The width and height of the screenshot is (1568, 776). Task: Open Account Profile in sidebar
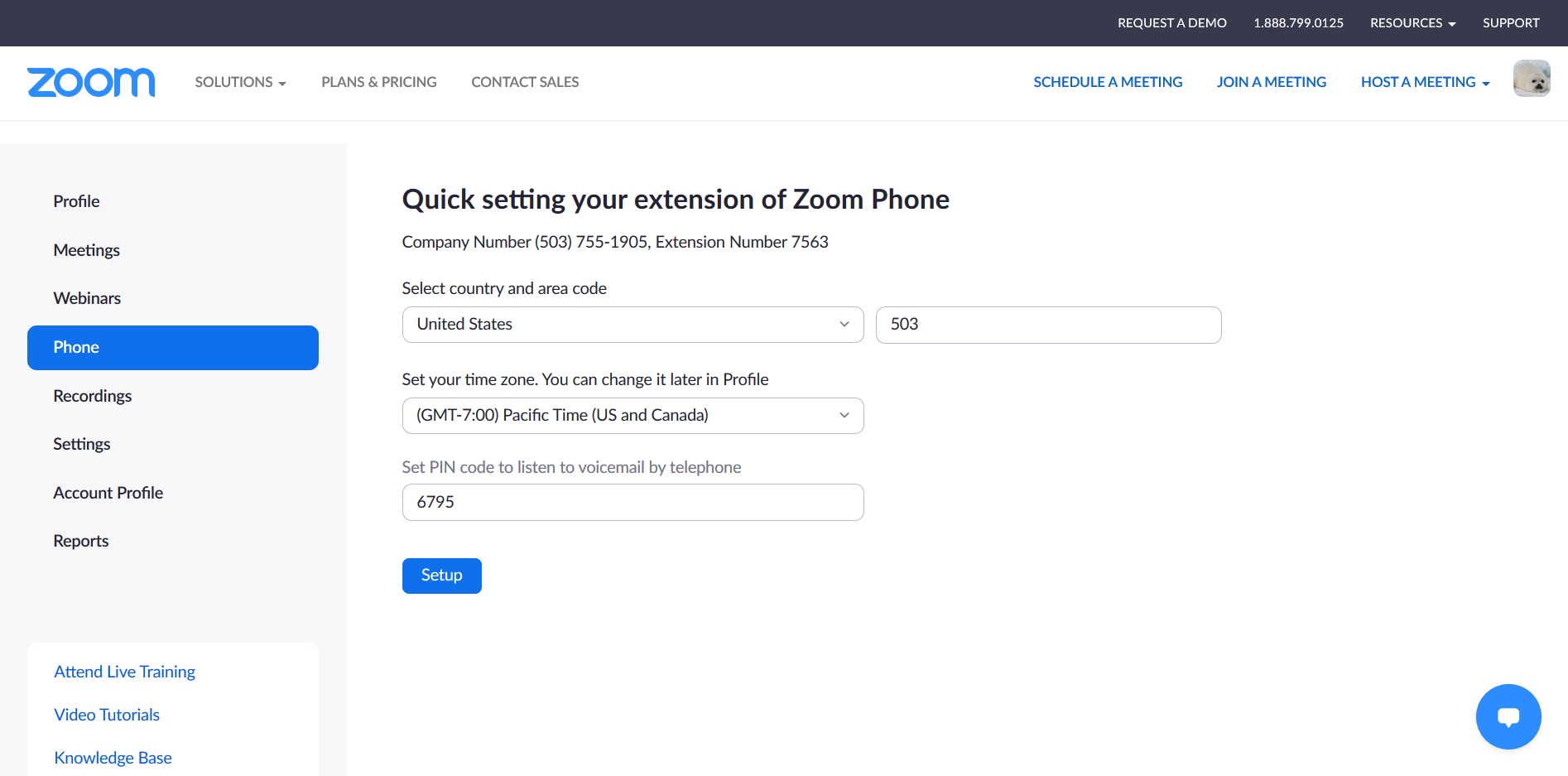[x=108, y=493]
